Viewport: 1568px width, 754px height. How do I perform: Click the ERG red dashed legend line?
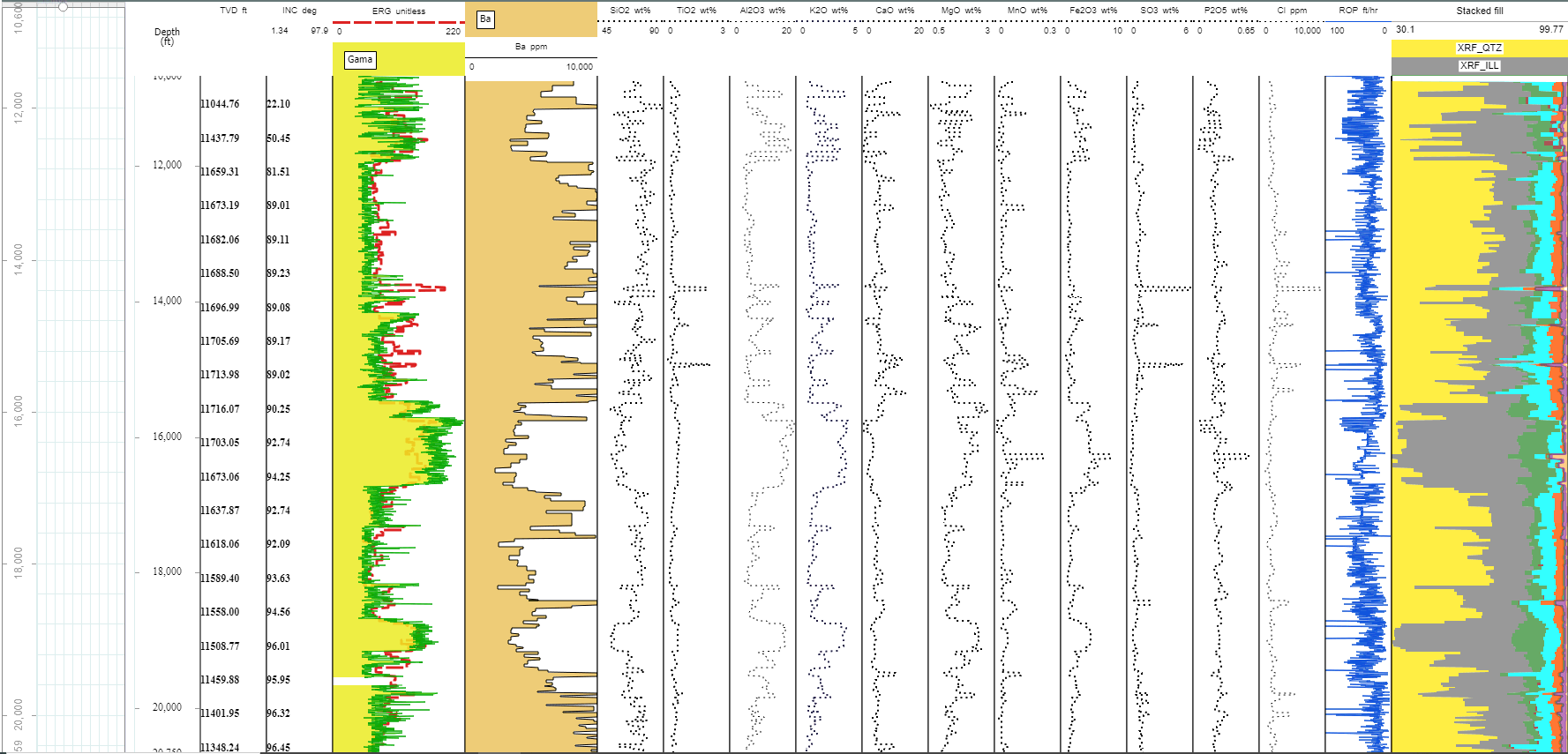click(399, 22)
